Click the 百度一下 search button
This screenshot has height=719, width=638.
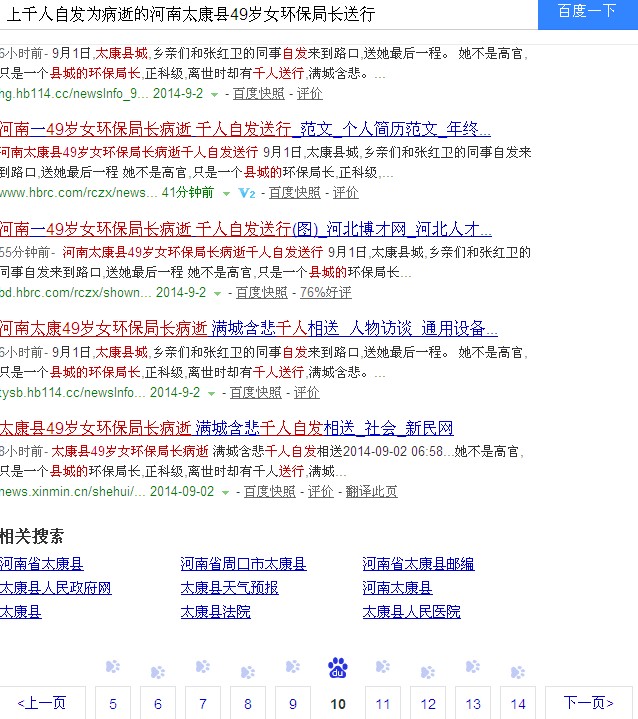coord(588,14)
